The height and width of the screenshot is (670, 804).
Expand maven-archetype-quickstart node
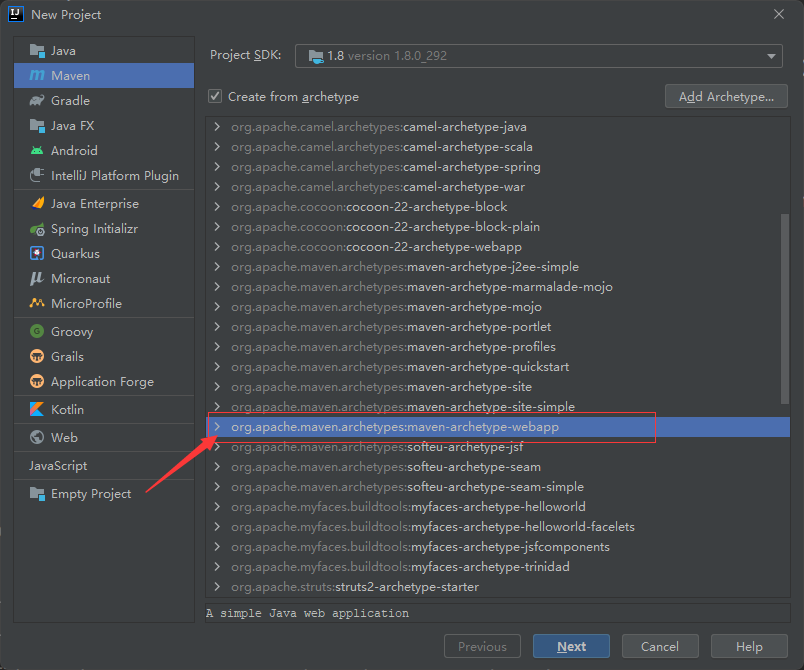pos(217,367)
